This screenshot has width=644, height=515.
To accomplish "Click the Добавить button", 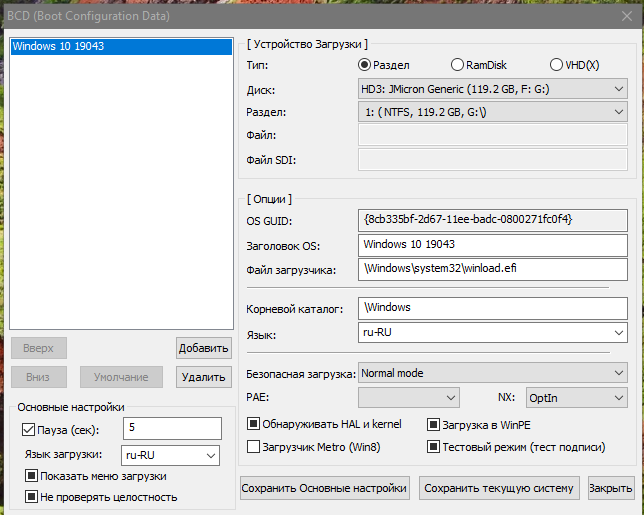I will click(x=204, y=348).
